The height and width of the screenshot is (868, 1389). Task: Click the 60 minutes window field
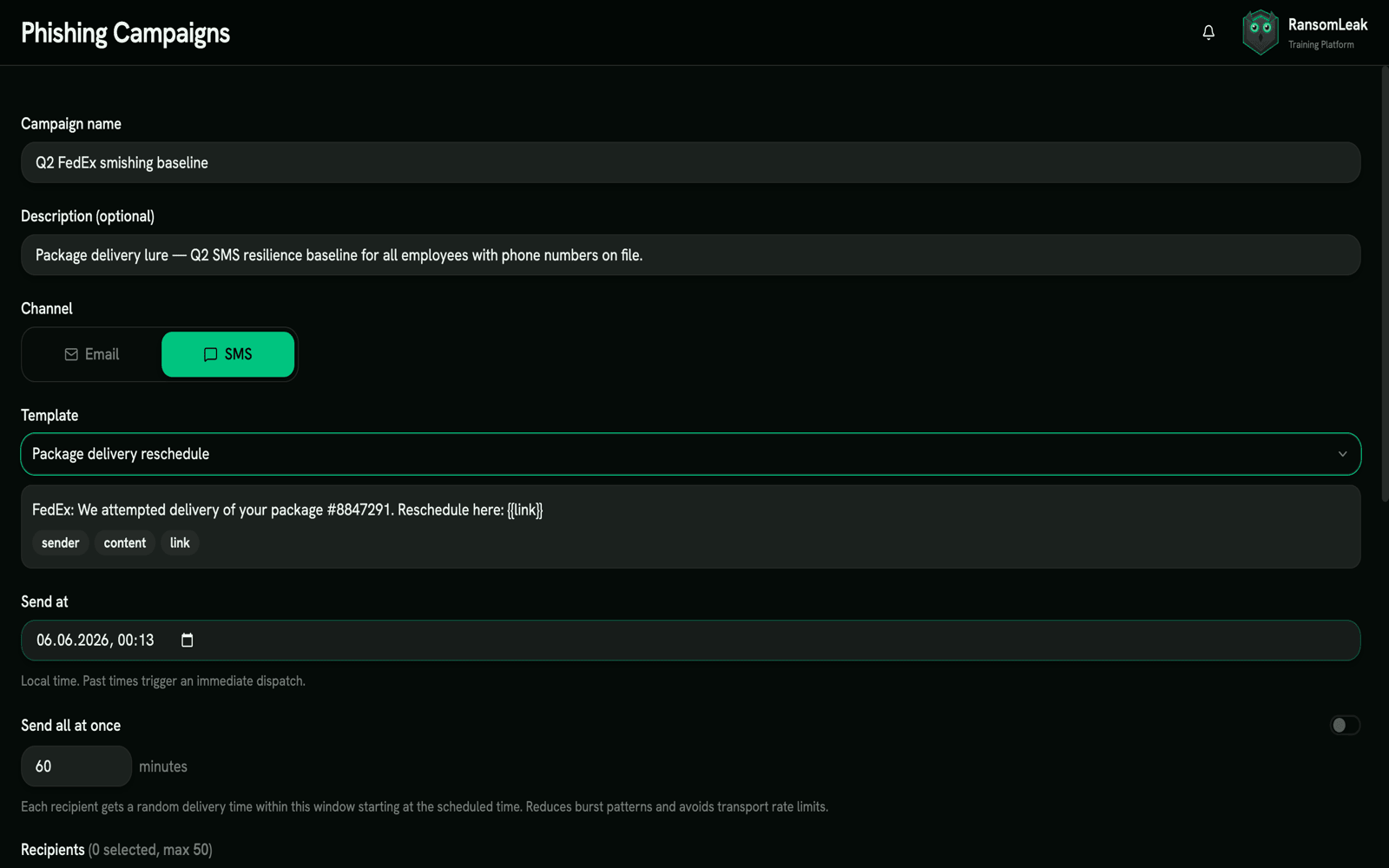[x=76, y=766]
